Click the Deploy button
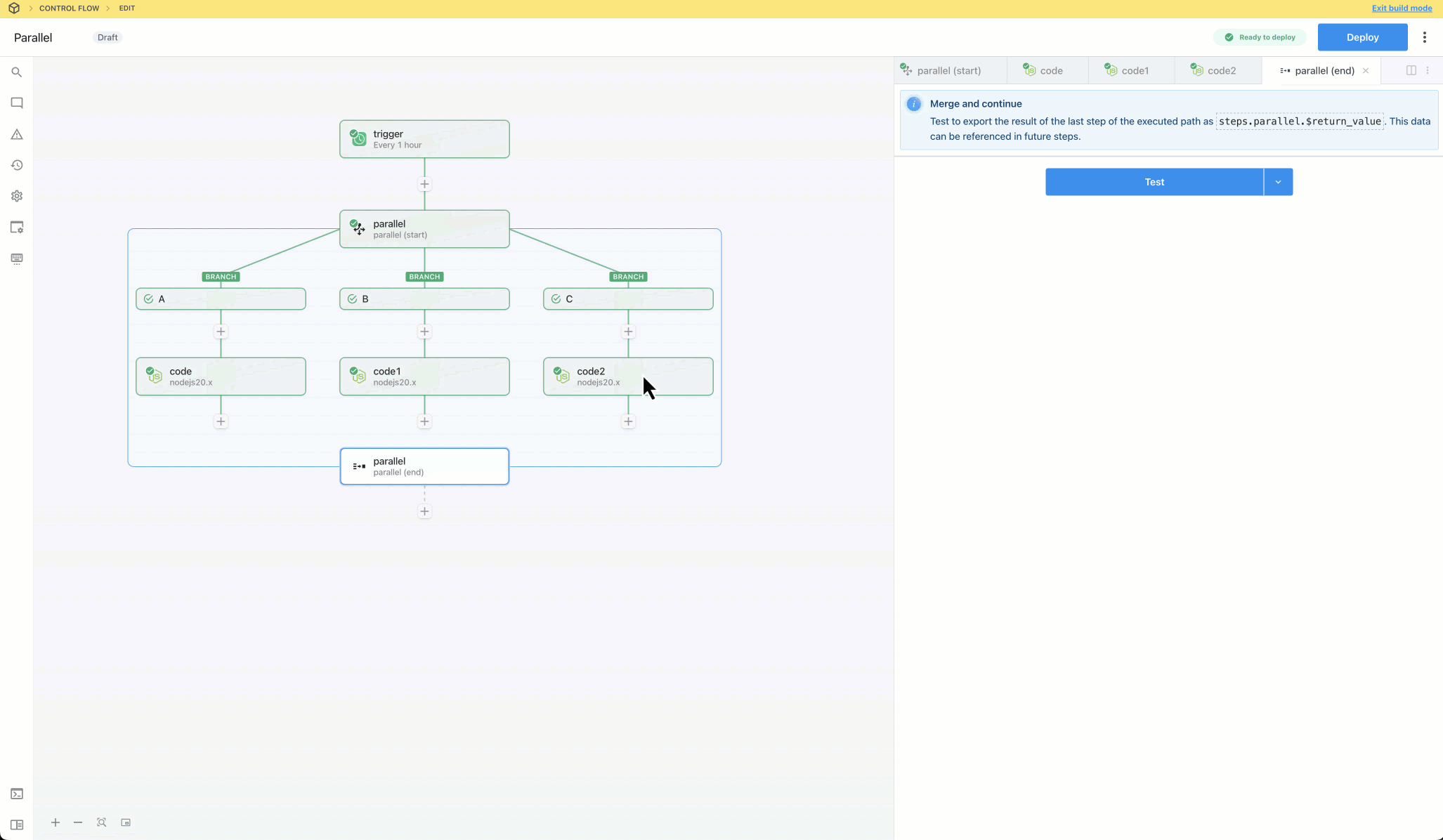 pyautogui.click(x=1362, y=37)
